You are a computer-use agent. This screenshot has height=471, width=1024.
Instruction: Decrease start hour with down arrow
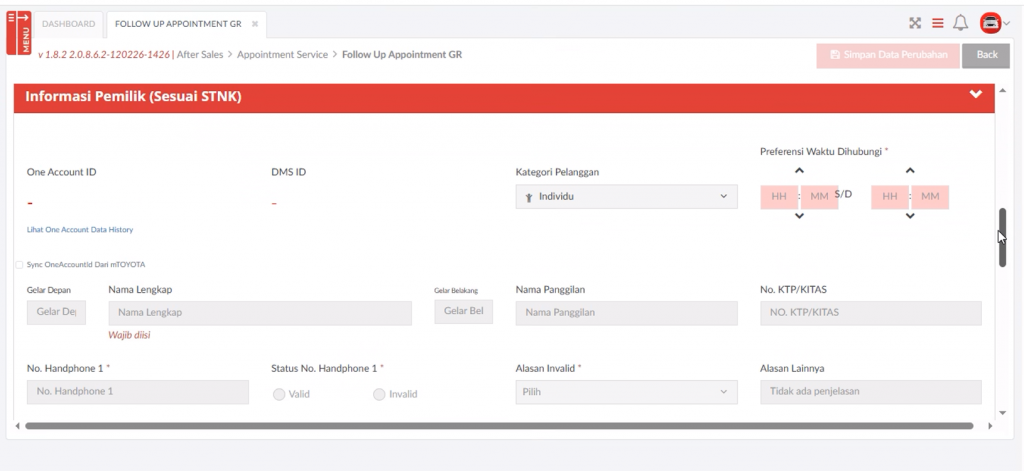pyautogui.click(x=798, y=216)
